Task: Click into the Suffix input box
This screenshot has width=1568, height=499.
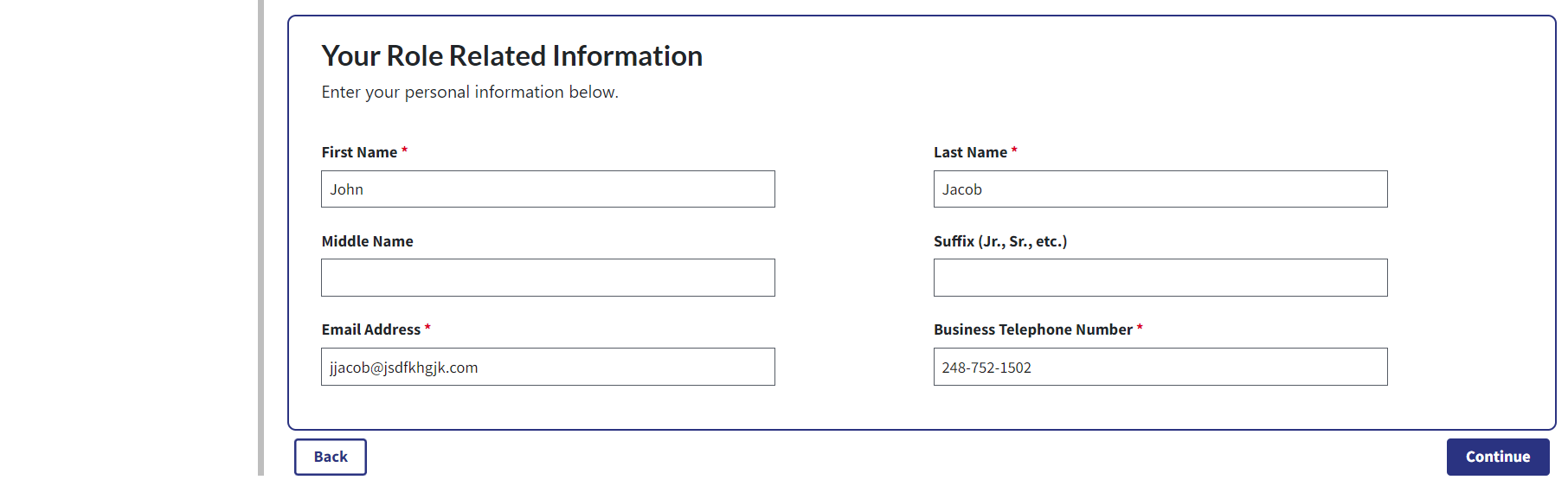Action: coord(1160,278)
